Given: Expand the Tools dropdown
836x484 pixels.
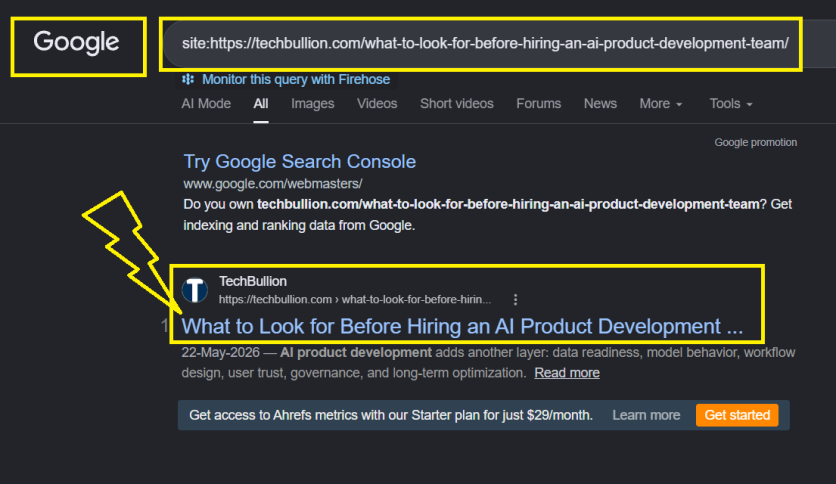Looking at the screenshot, I should (x=730, y=103).
